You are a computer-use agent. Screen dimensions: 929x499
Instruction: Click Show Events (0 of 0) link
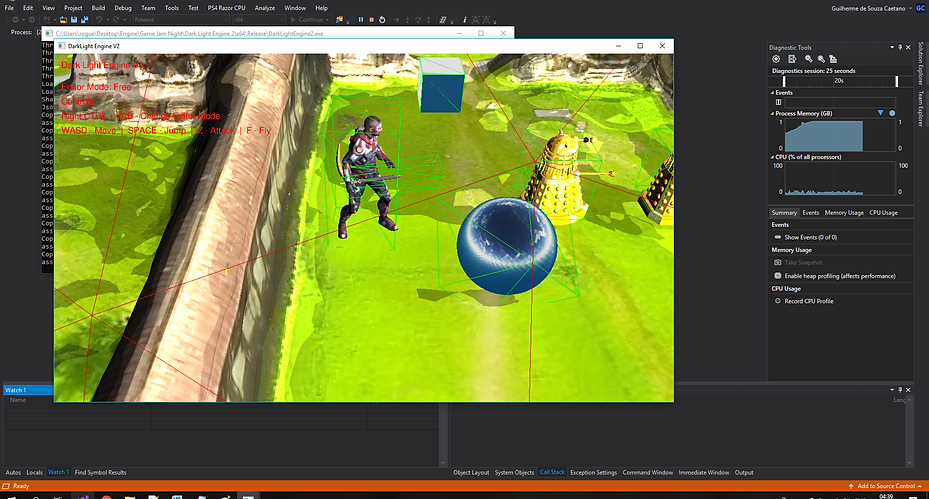tap(811, 237)
